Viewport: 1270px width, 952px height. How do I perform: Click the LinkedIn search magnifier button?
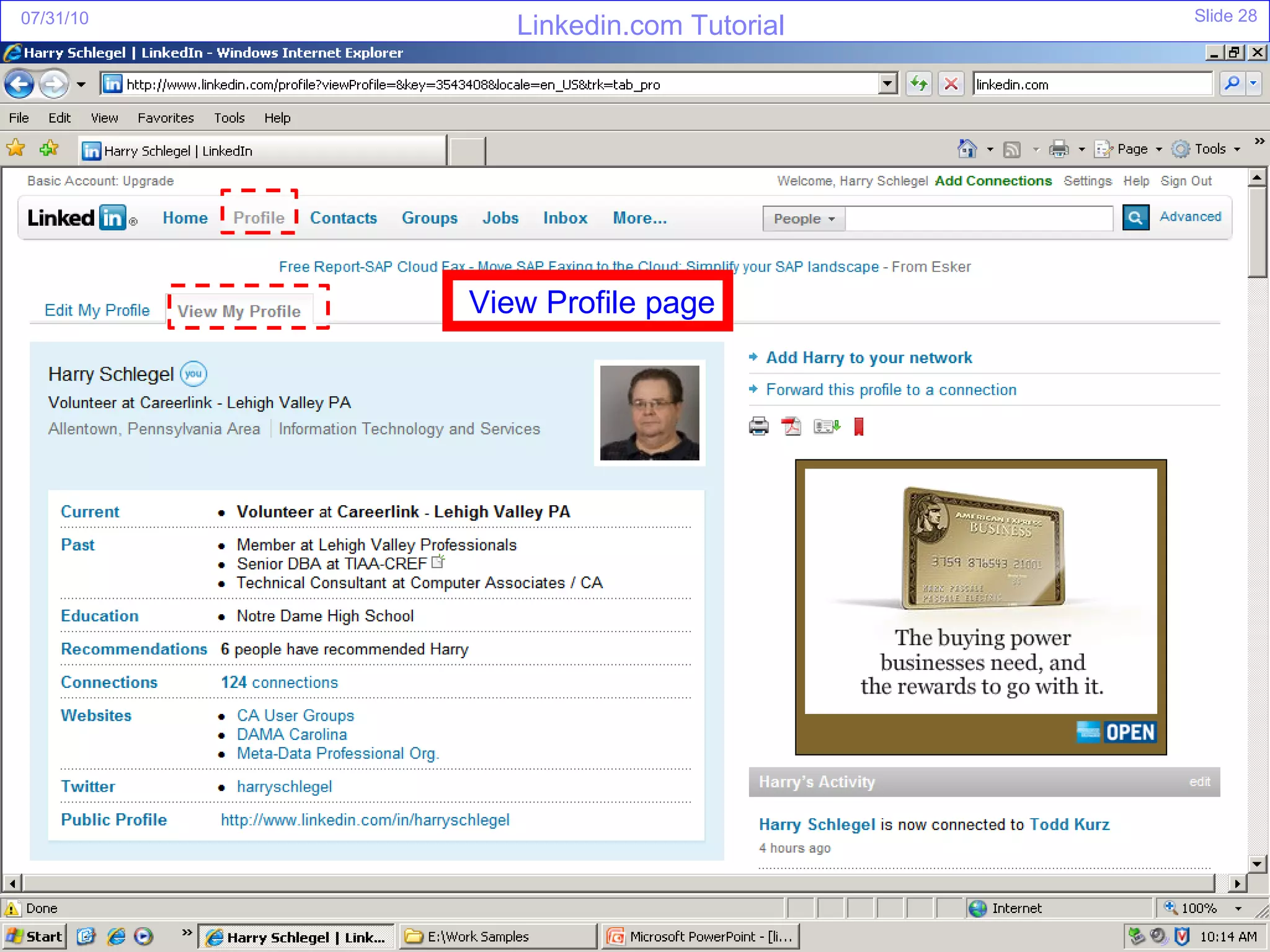(1135, 218)
